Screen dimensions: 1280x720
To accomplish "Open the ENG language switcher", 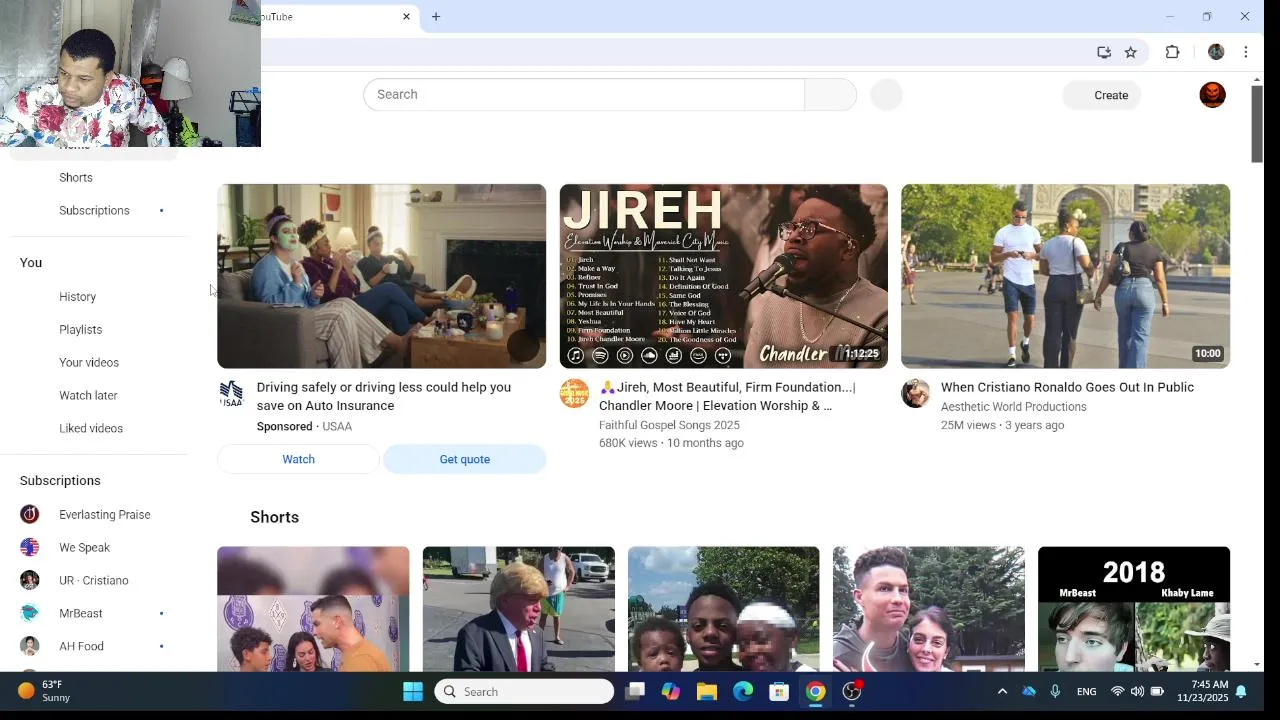I will pyautogui.click(x=1086, y=691).
